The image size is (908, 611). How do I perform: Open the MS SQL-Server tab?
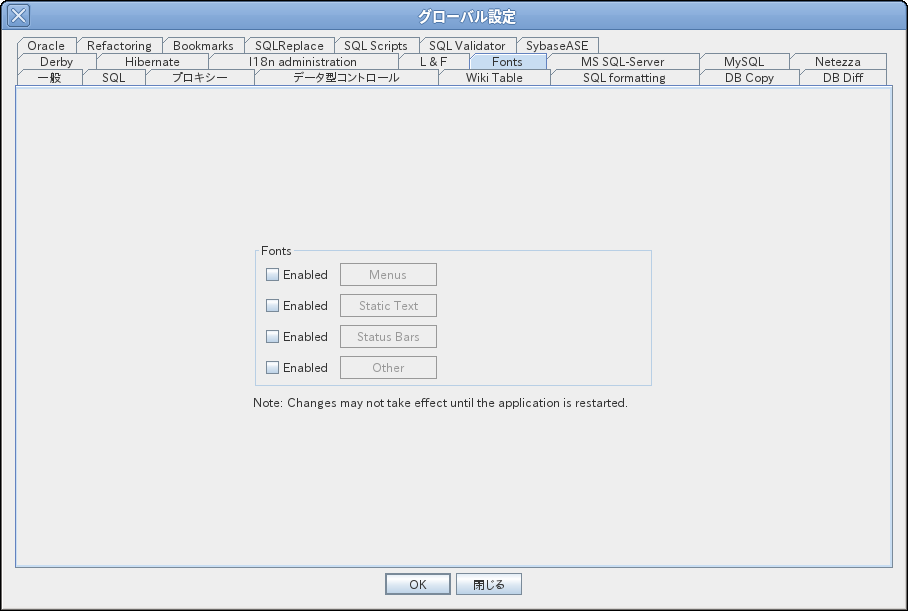[623, 61]
